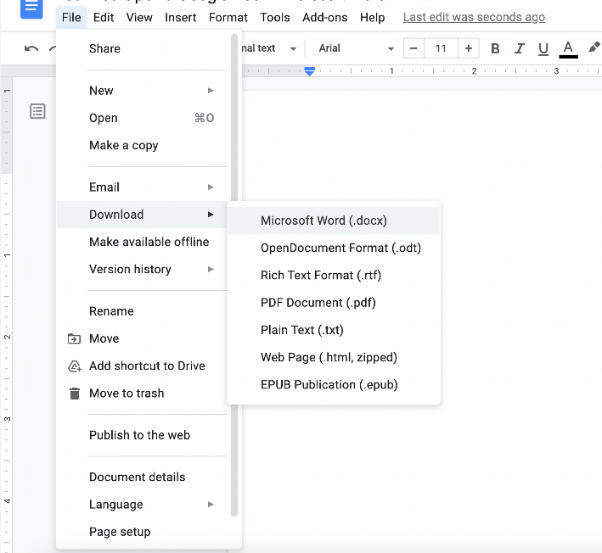Click the Google Docs home icon
The height and width of the screenshot is (553, 602).
click(x=31, y=8)
